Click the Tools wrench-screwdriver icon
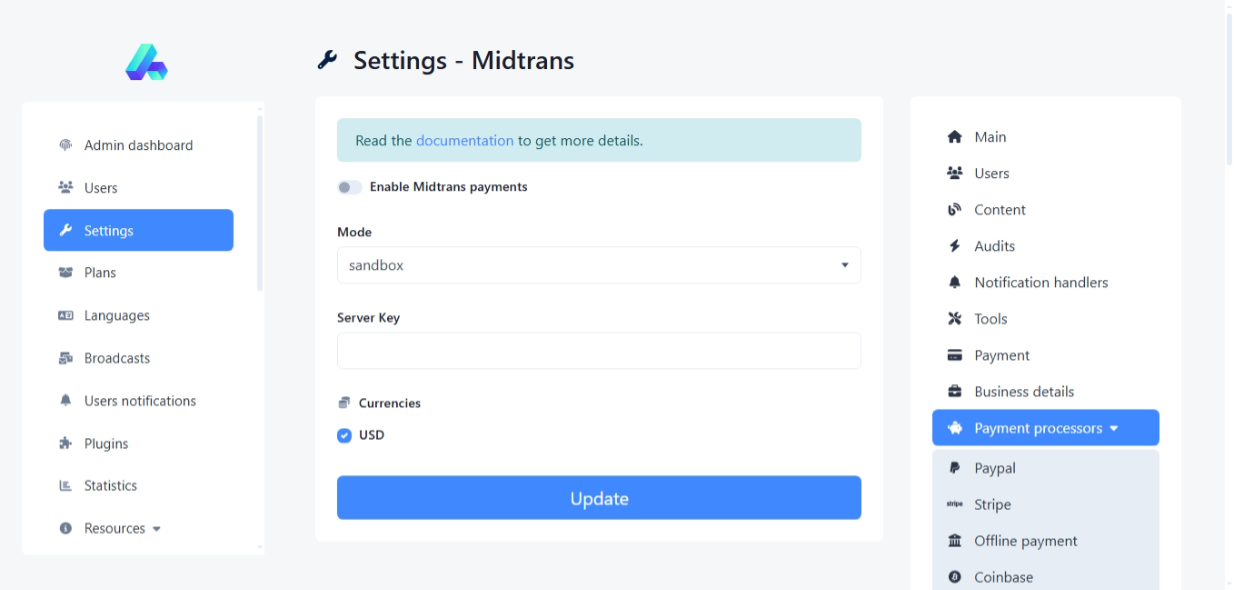The height and width of the screenshot is (590, 1234). [954, 319]
